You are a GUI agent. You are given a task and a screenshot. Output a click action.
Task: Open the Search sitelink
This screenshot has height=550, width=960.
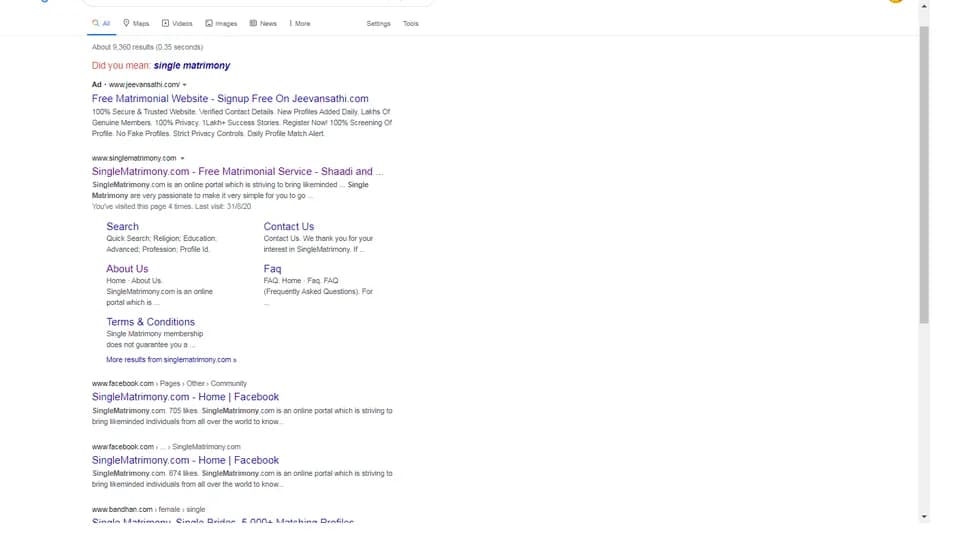122,226
